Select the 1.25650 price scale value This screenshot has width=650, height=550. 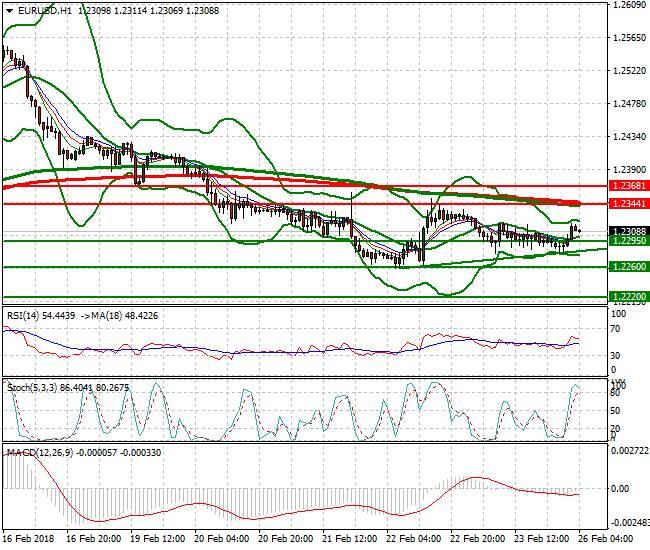[630, 38]
